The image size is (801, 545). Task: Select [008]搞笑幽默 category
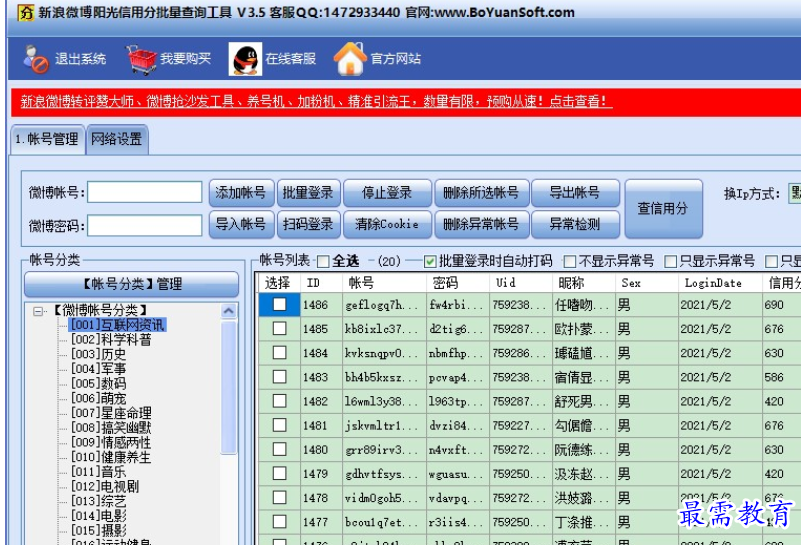[111, 428]
